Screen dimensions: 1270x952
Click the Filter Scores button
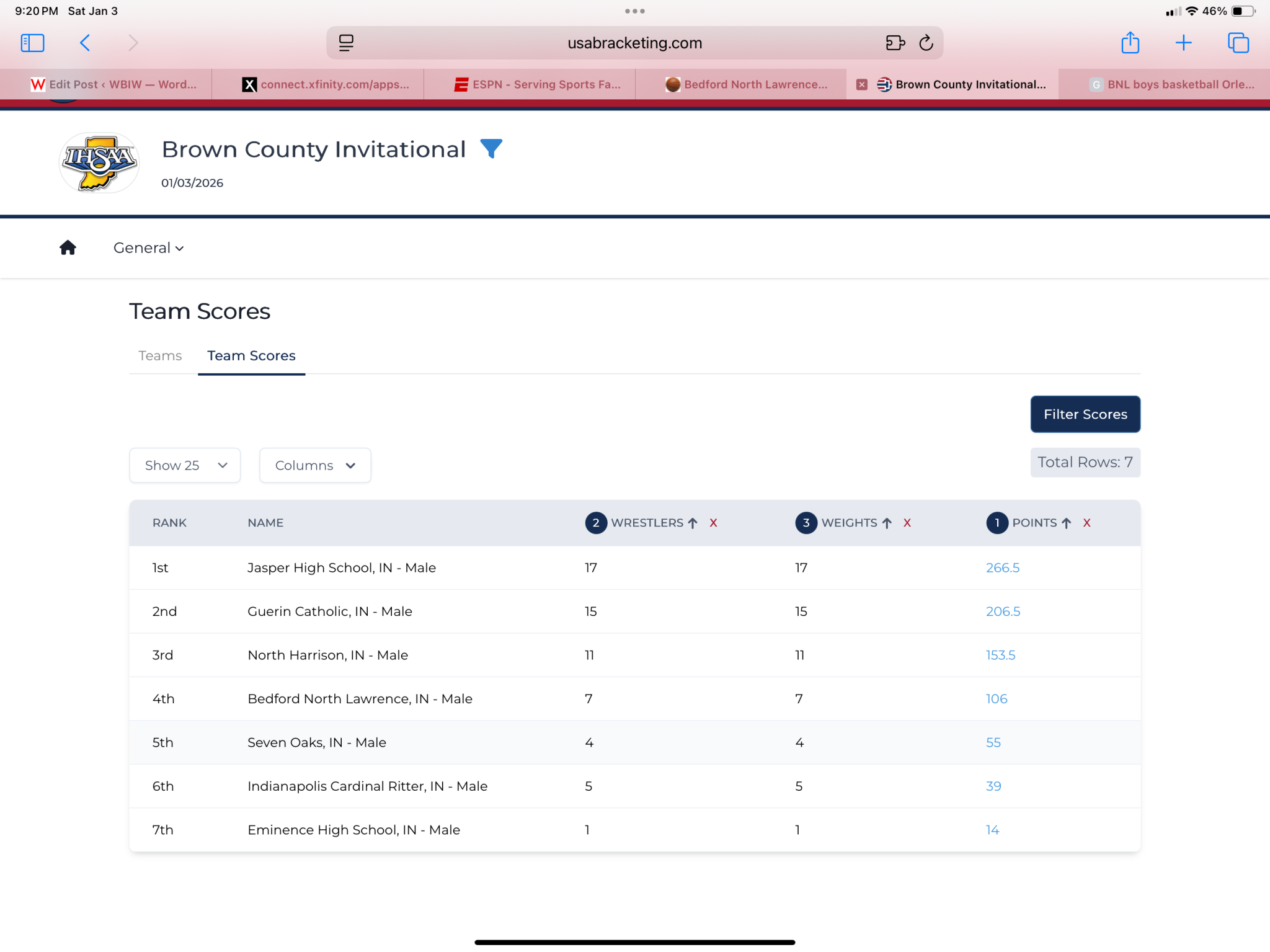point(1085,414)
